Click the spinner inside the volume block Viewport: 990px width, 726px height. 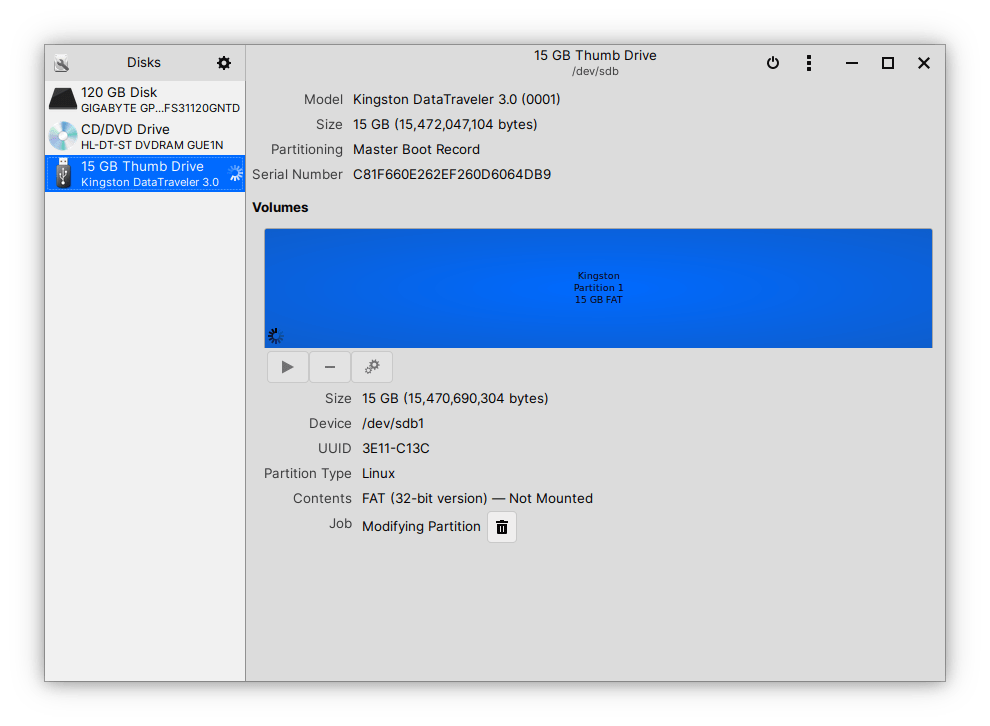point(275,336)
